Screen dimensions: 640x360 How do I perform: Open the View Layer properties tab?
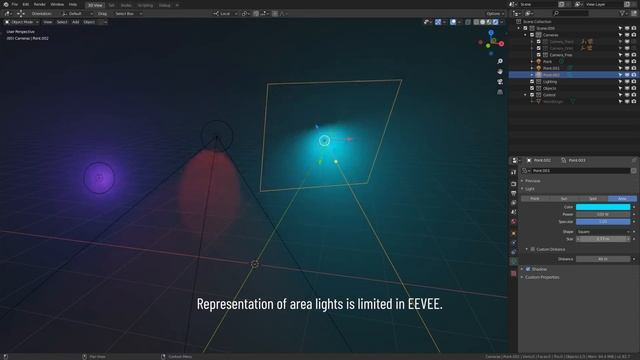click(513, 202)
